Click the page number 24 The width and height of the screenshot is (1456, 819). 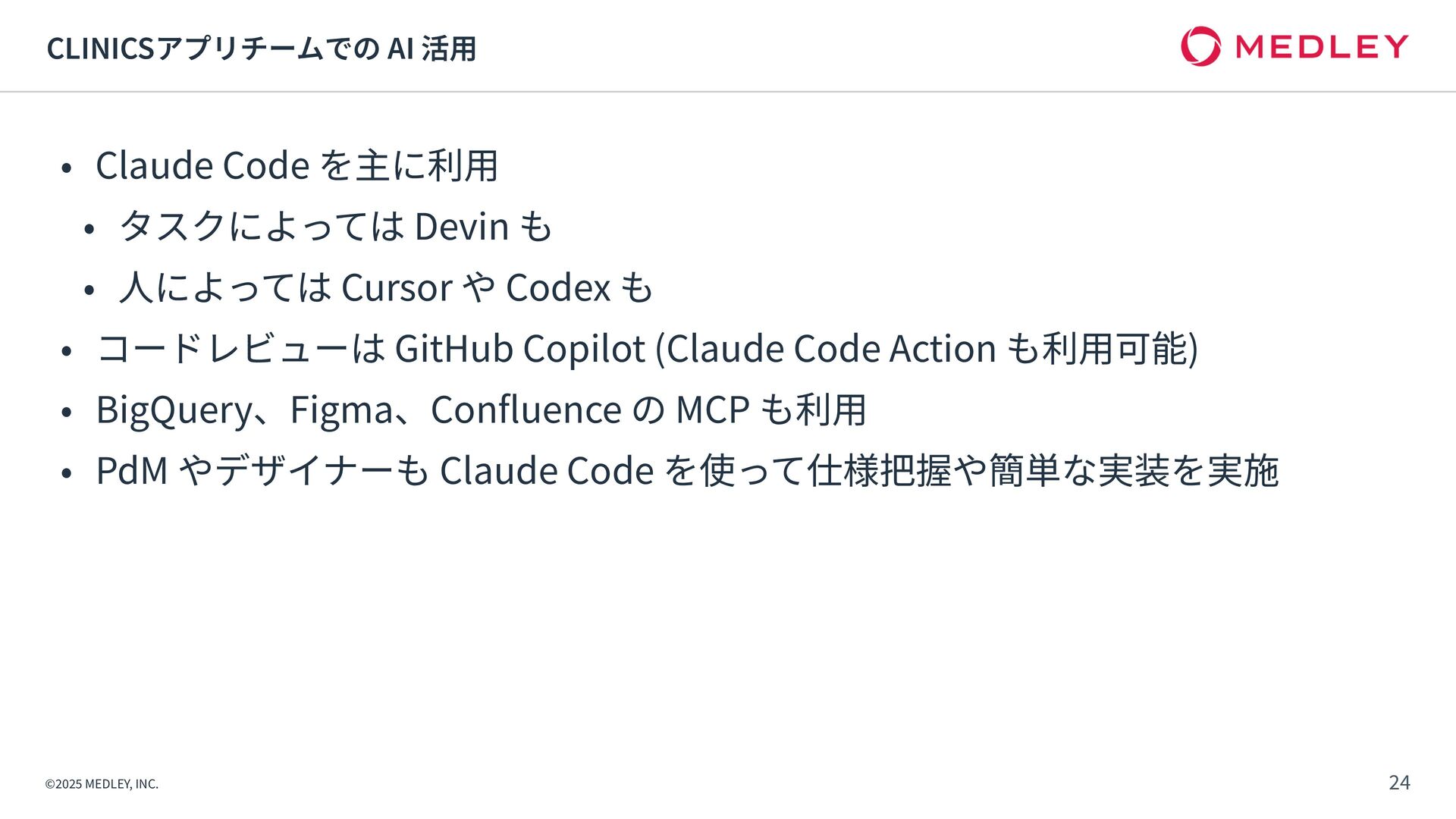click(x=1399, y=783)
